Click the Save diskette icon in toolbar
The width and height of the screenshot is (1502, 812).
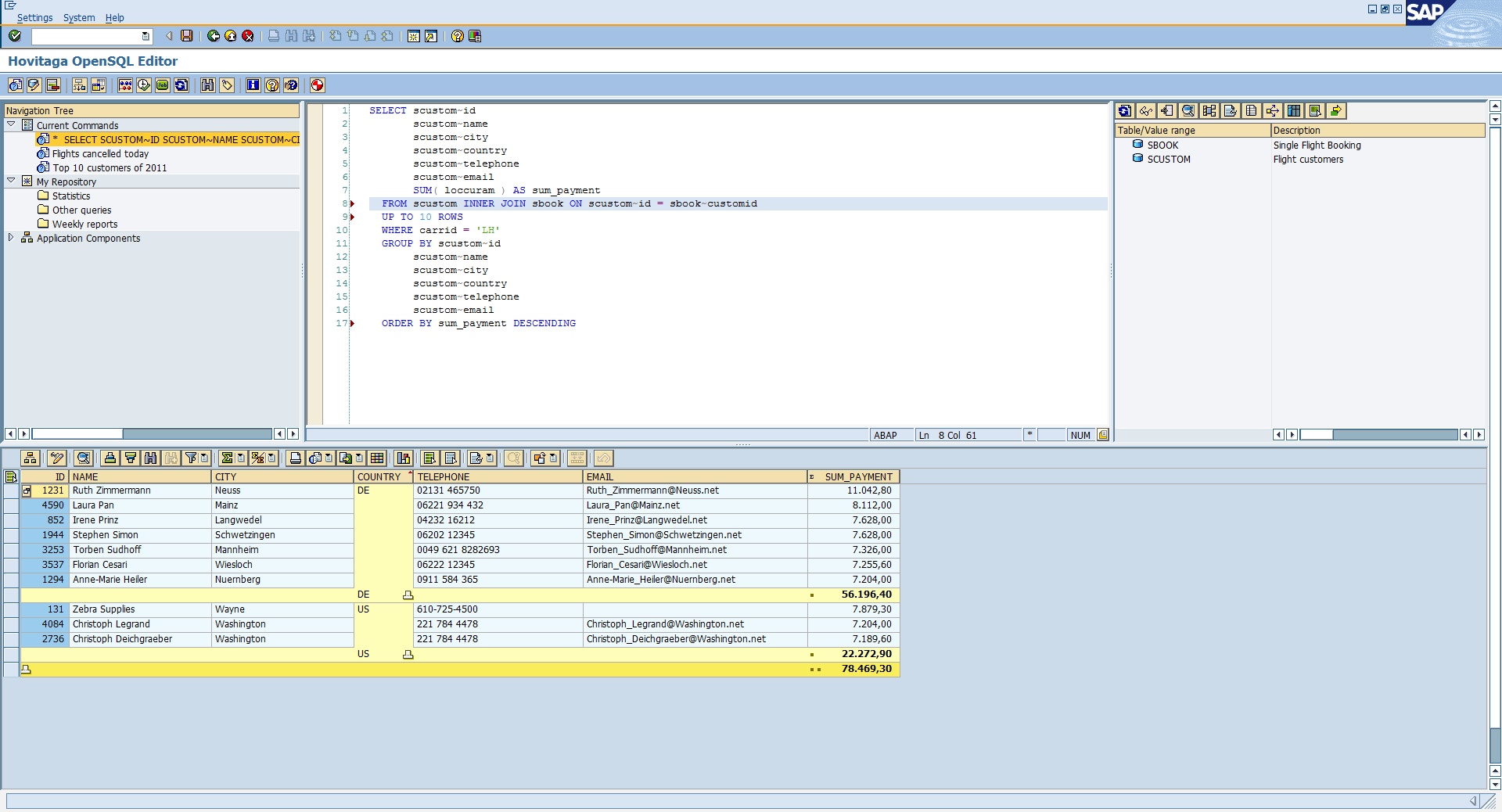point(187,36)
